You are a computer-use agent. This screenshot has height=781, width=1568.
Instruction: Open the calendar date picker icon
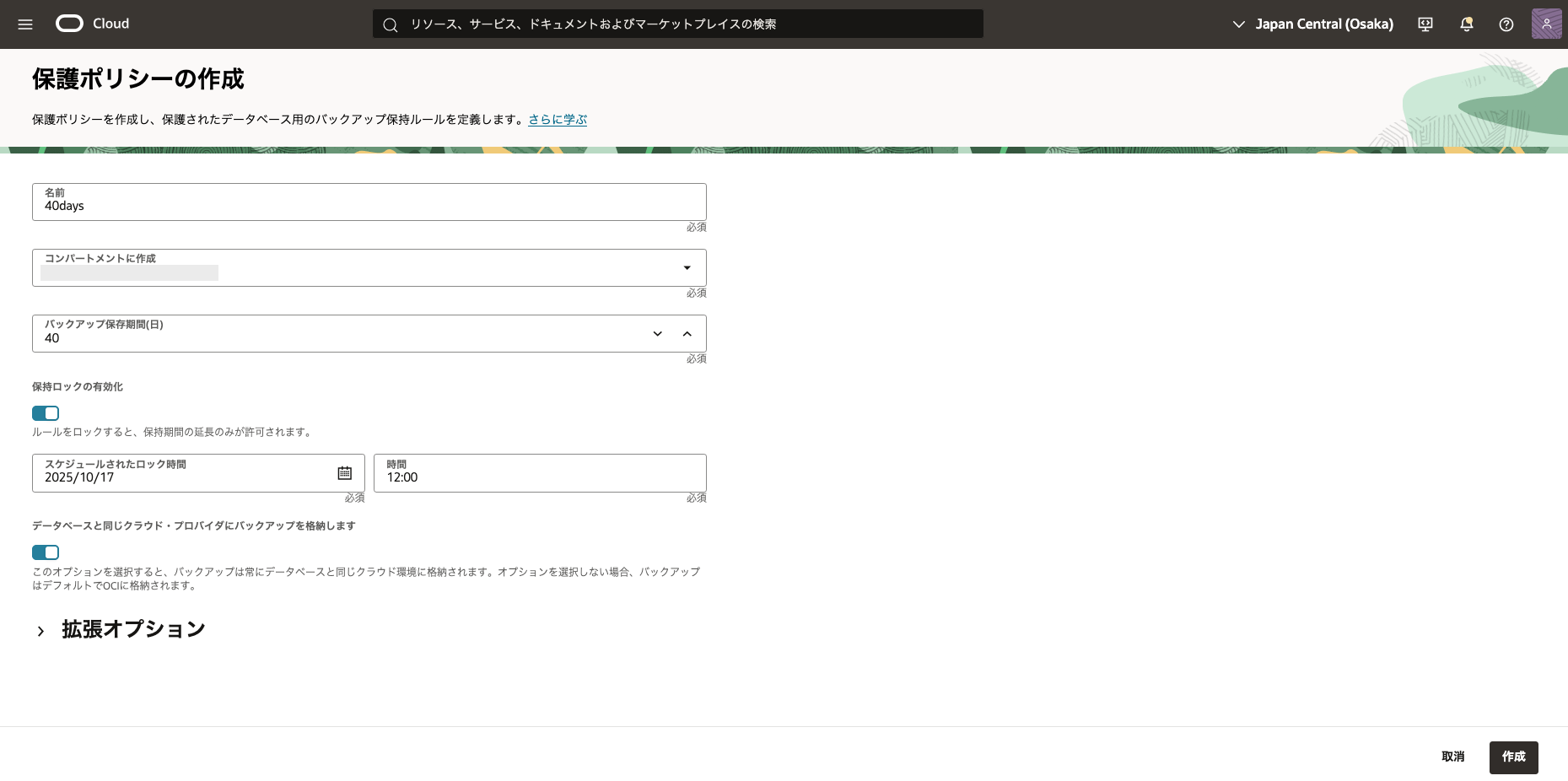click(x=345, y=473)
